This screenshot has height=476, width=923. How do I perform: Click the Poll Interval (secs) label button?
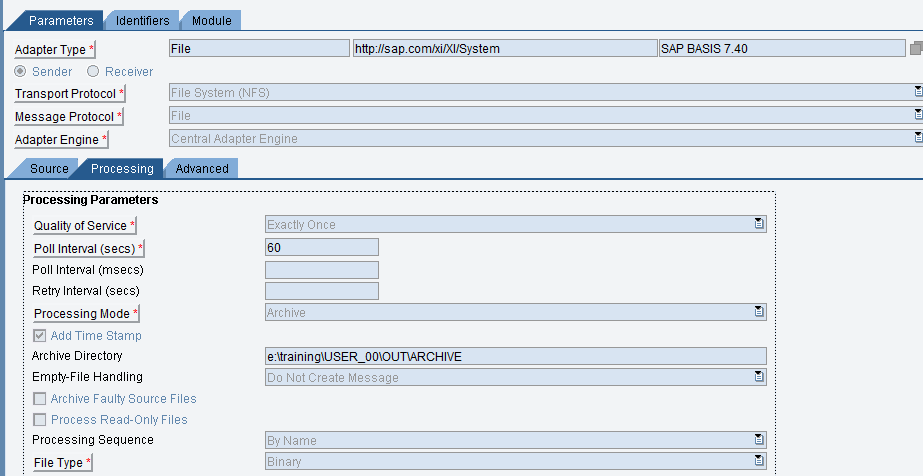tap(88, 249)
